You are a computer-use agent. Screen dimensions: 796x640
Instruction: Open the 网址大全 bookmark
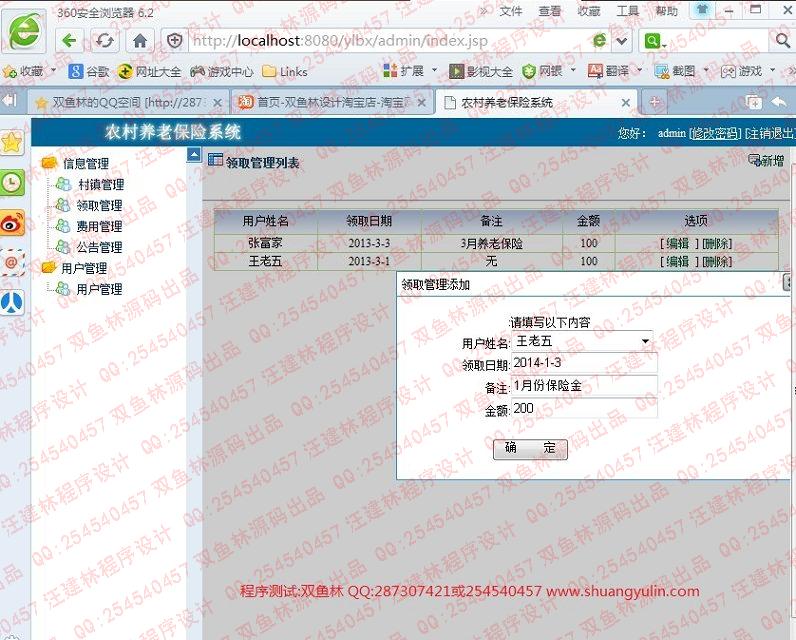149,72
